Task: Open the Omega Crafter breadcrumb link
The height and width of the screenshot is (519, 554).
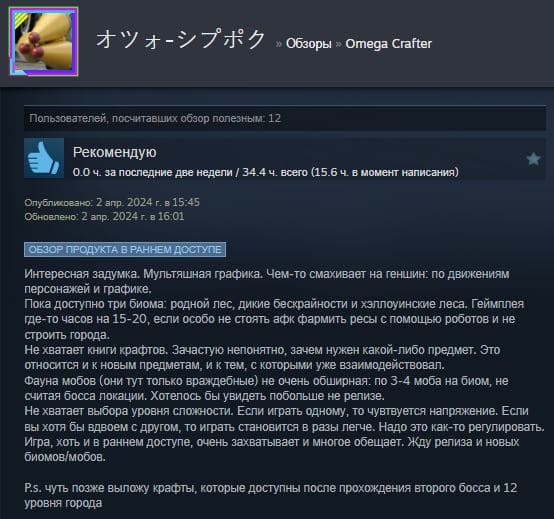Action: [x=388, y=44]
